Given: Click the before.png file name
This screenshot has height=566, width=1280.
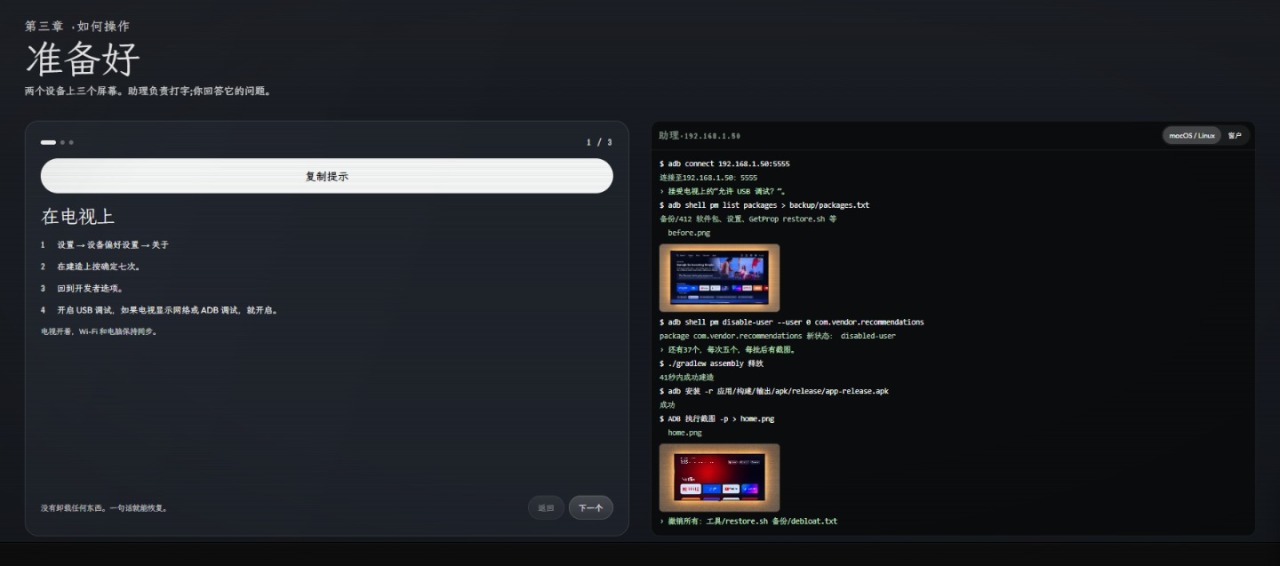Looking at the screenshot, I should tap(689, 233).
